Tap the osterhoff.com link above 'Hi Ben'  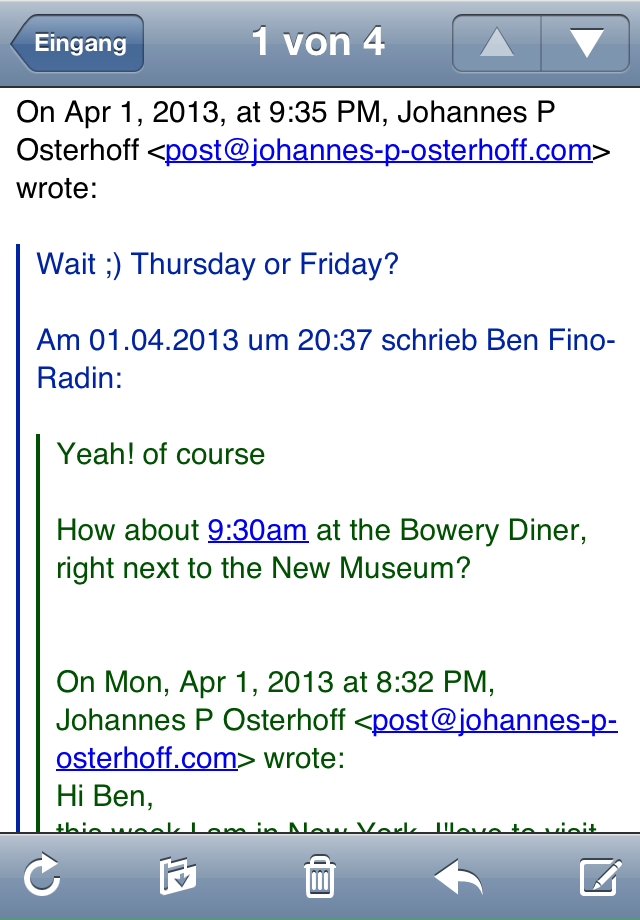point(147,758)
